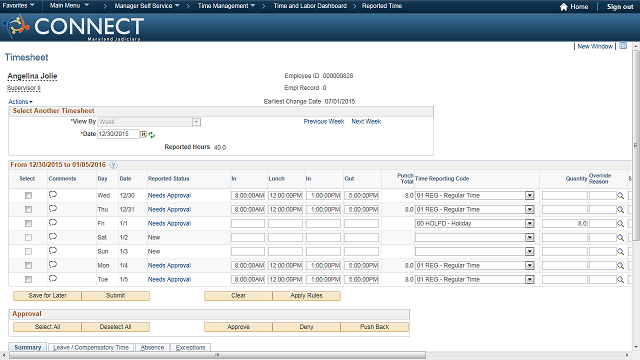Click the green refresh icon next to the date

click(x=152, y=135)
